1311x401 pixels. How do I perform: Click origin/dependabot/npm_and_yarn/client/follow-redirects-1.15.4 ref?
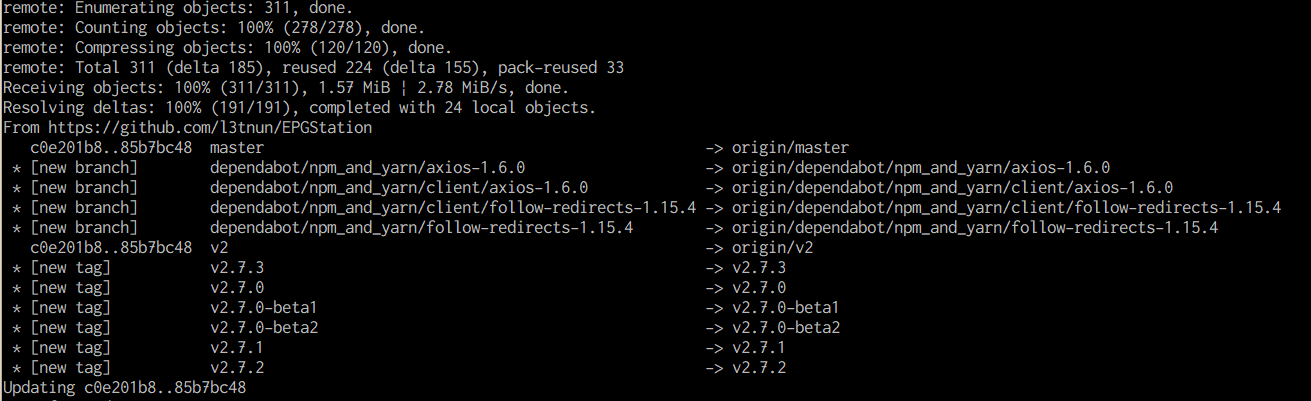[1006, 208]
